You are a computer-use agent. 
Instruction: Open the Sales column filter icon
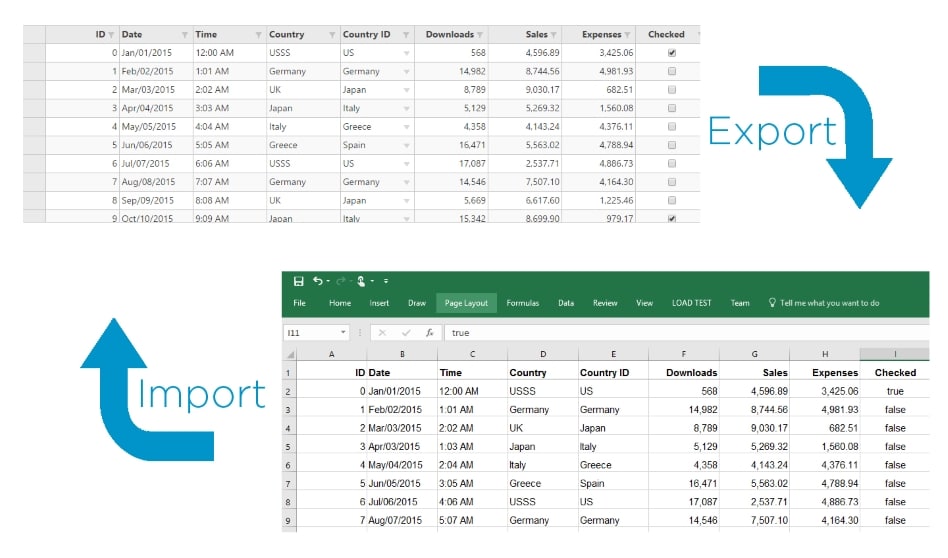coord(553,35)
